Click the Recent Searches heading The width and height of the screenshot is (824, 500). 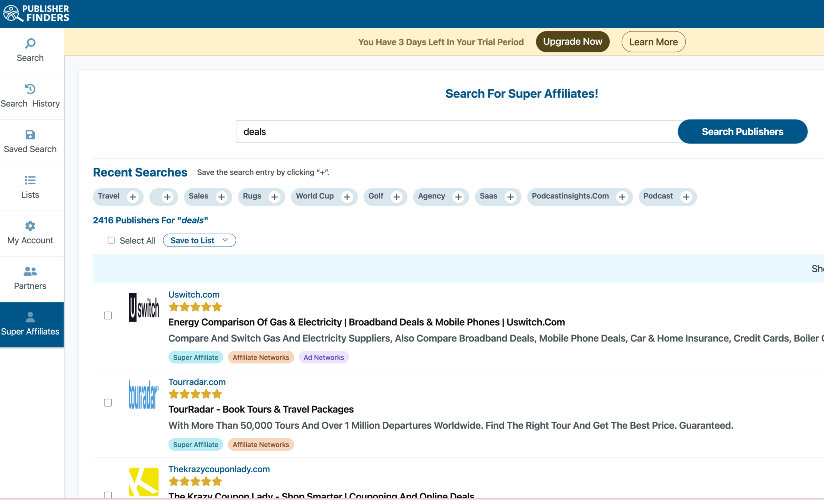pos(140,172)
